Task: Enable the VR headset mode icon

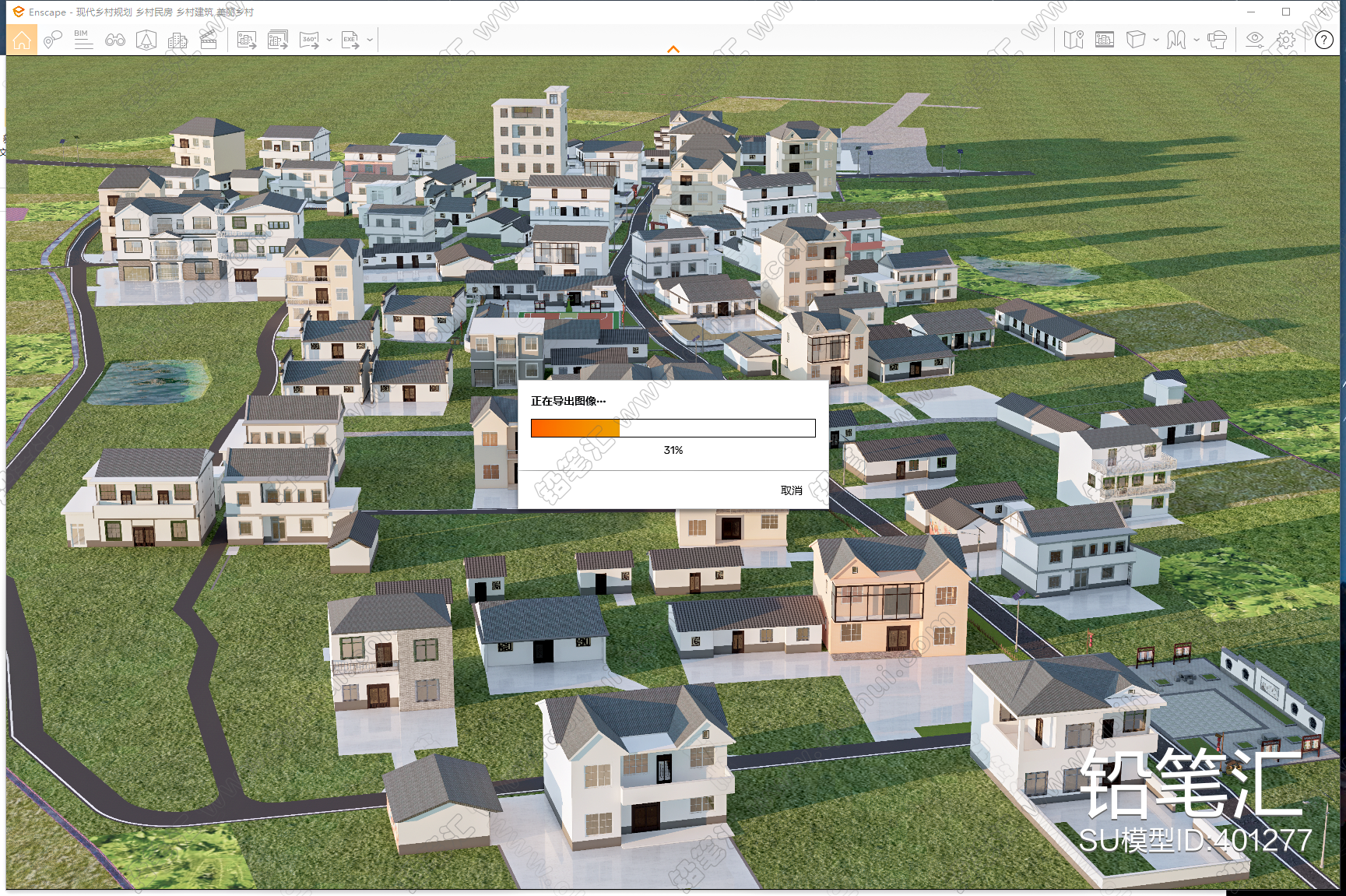Action: tap(1217, 40)
